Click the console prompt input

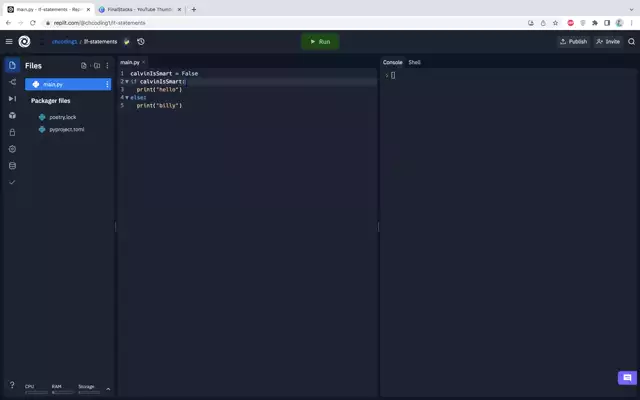click(393, 76)
